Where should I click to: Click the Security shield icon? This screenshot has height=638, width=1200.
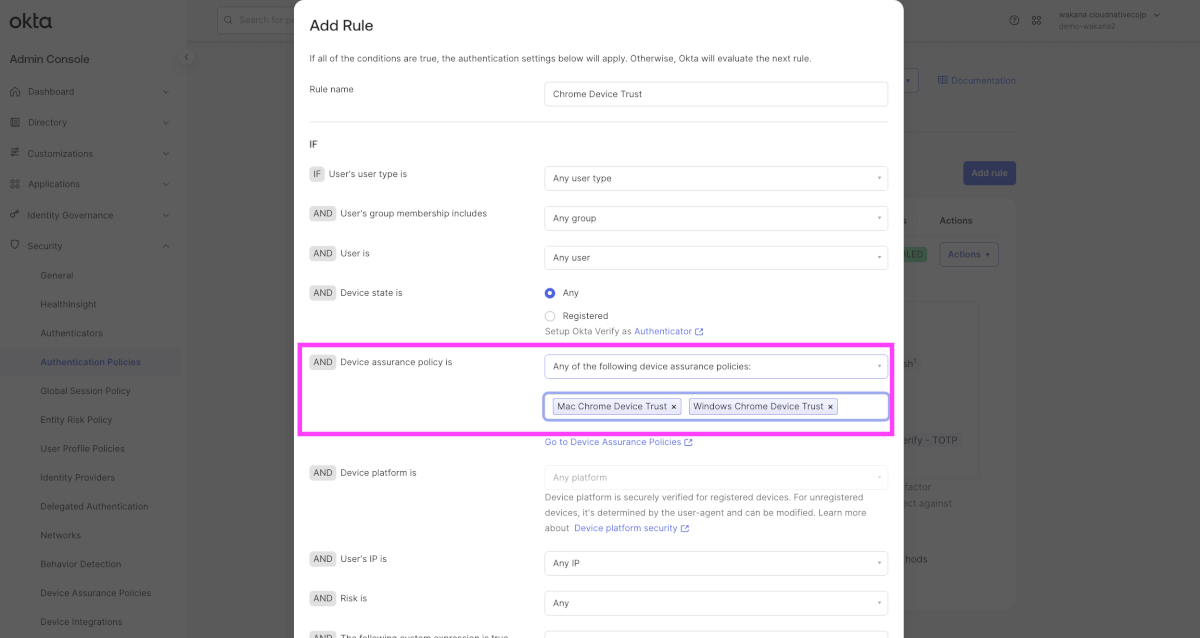(x=15, y=245)
